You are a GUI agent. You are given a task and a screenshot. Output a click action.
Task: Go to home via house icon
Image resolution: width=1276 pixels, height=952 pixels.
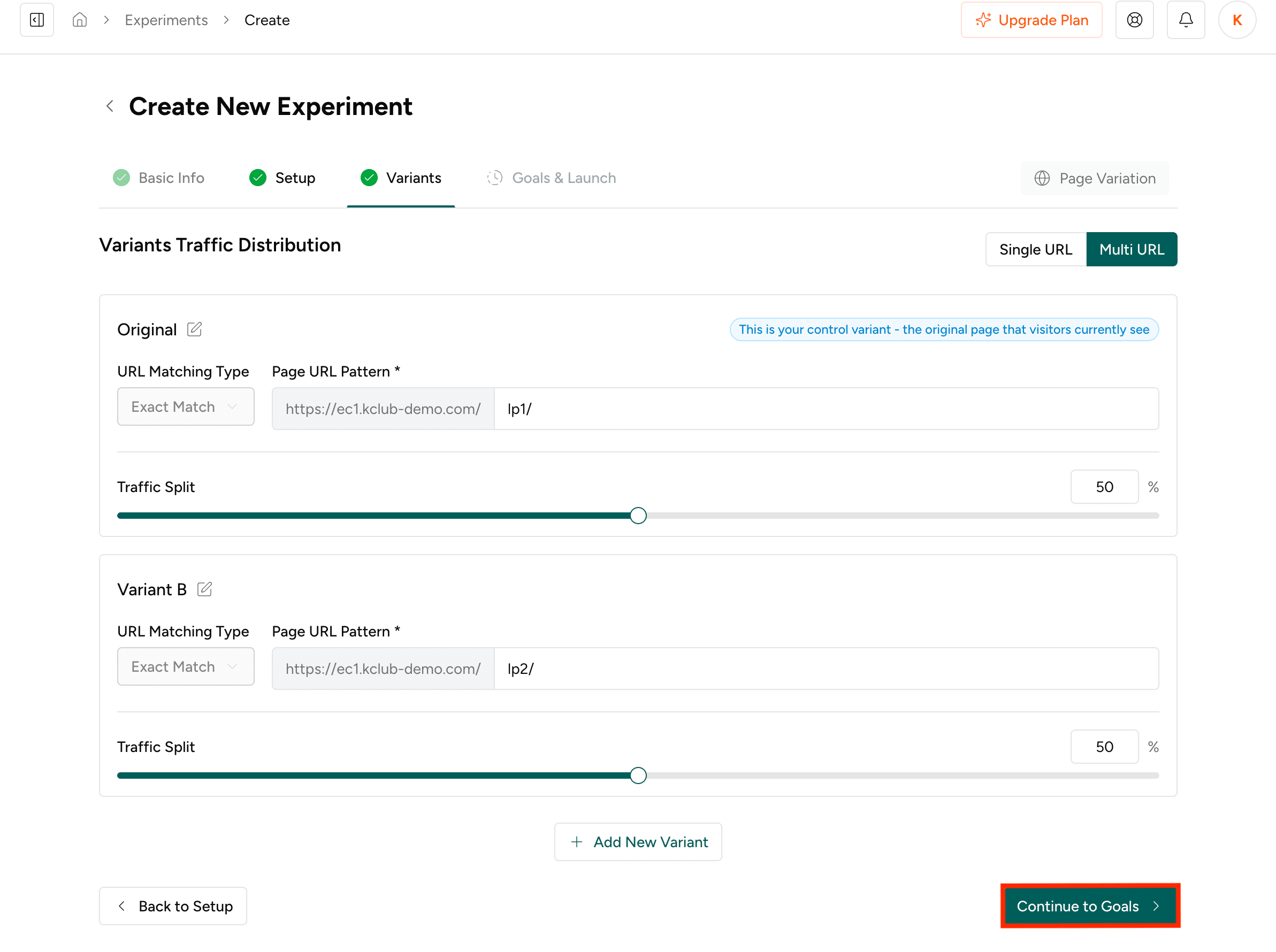(x=80, y=20)
